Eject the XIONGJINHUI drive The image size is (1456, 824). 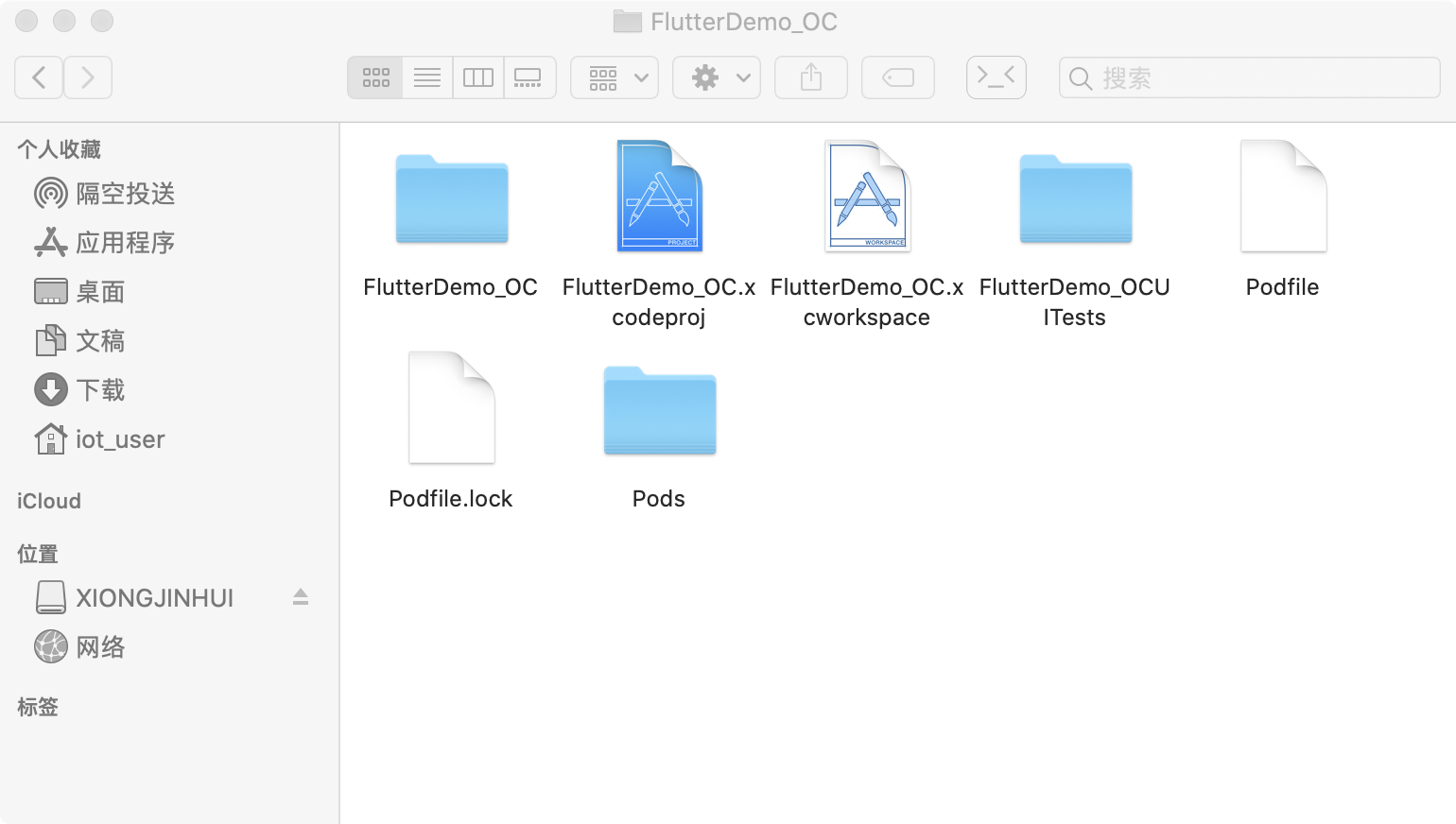pos(301,597)
